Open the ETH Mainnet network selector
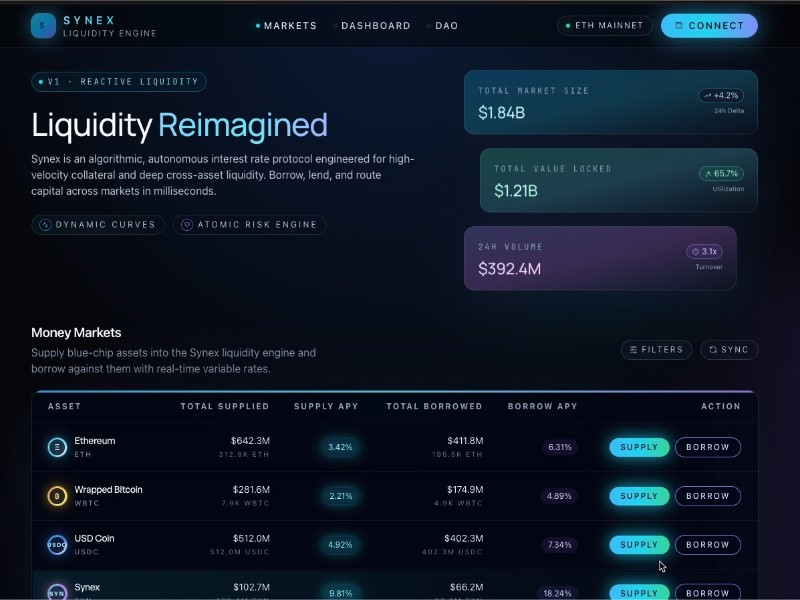 (x=604, y=26)
